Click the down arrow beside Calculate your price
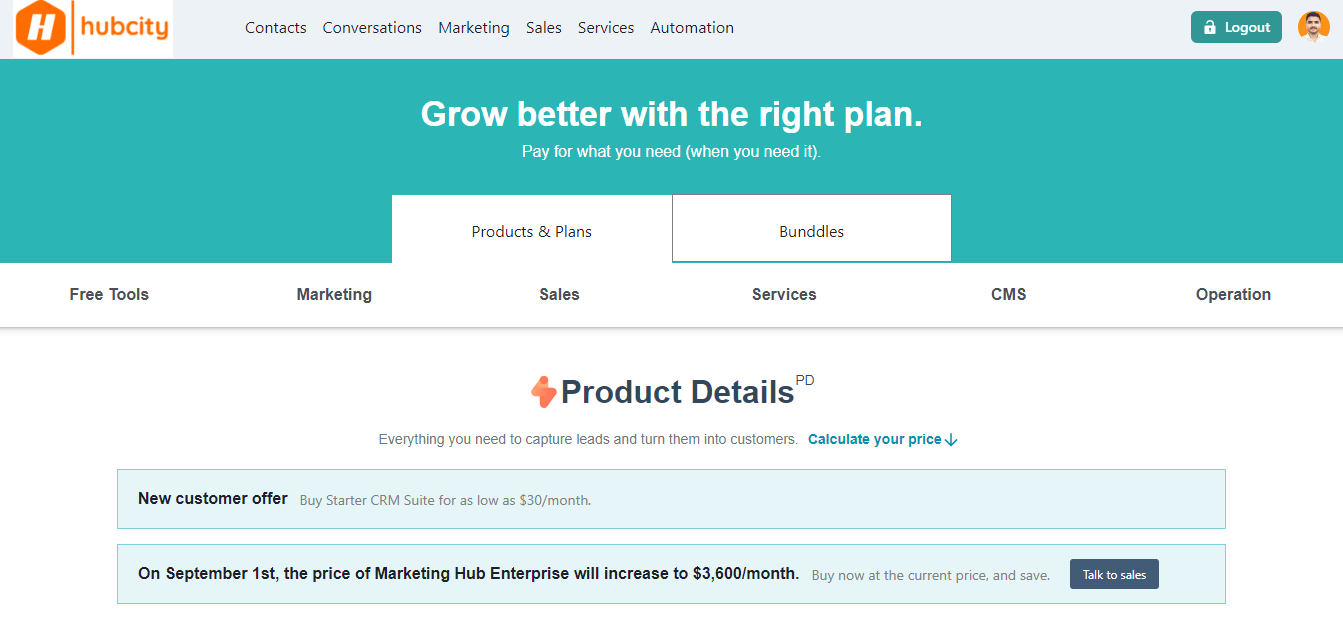The height and width of the screenshot is (619, 1343). pos(951,440)
